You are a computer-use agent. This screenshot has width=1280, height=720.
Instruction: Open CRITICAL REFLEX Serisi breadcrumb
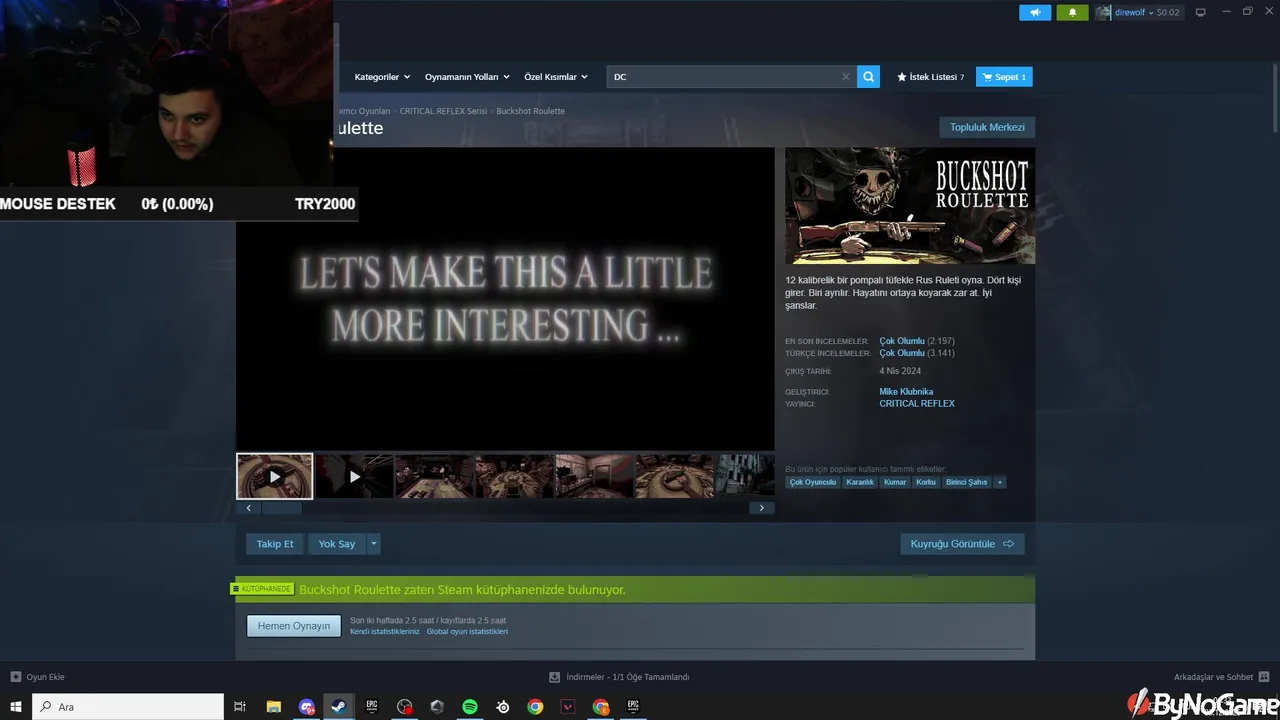[443, 111]
